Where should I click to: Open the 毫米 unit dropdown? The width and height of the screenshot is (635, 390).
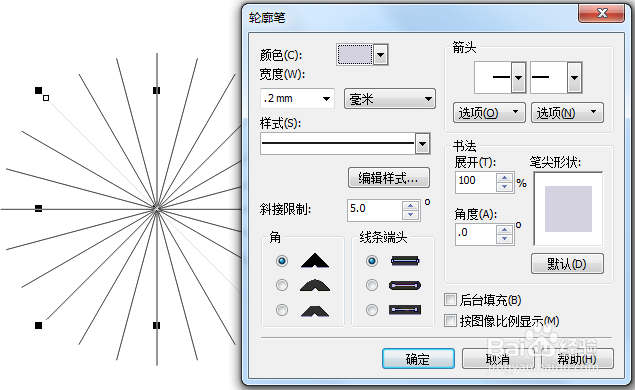pyautogui.click(x=390, y=99)
